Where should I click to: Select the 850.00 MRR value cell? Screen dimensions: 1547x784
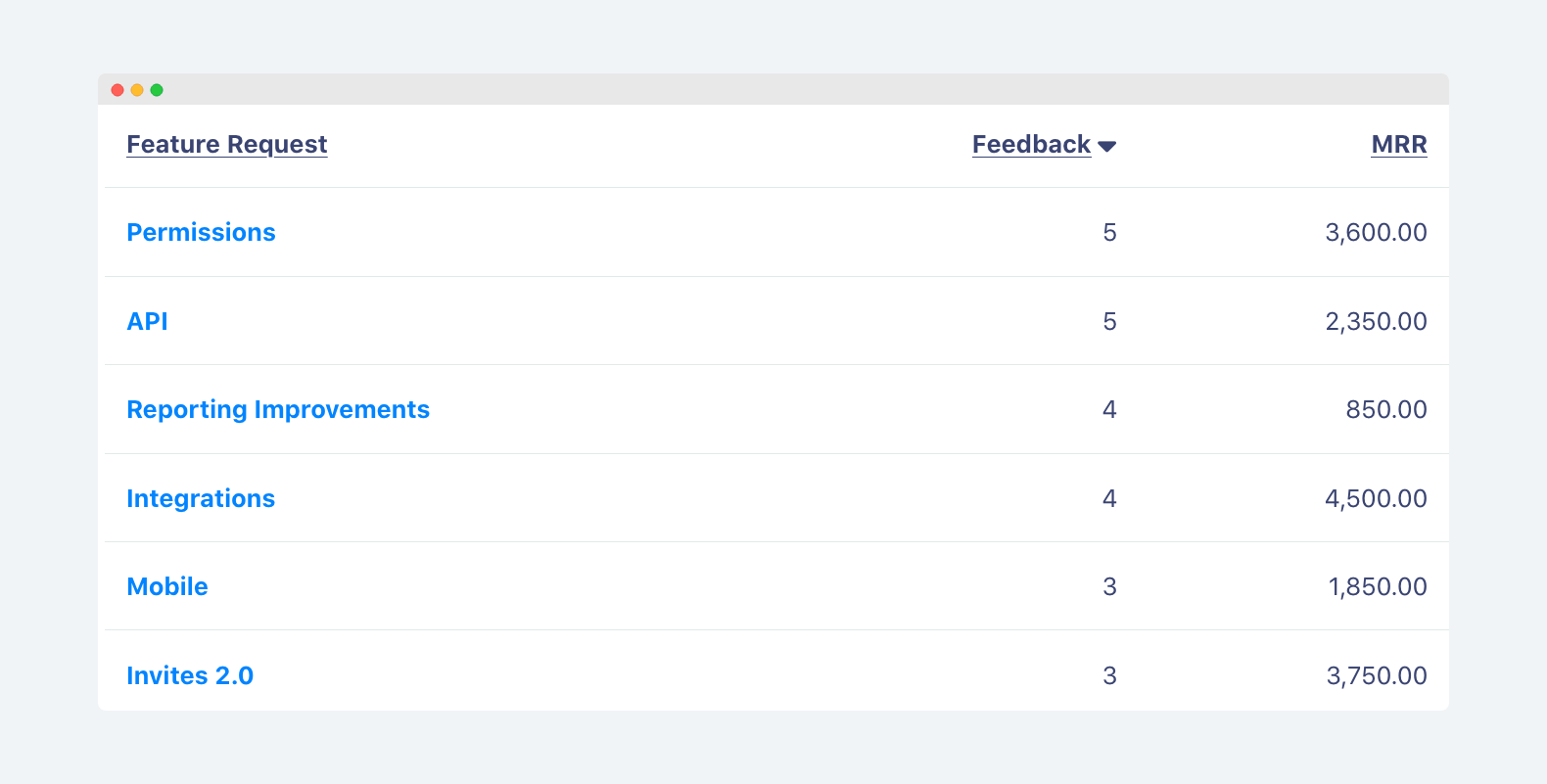point(1386,409)
